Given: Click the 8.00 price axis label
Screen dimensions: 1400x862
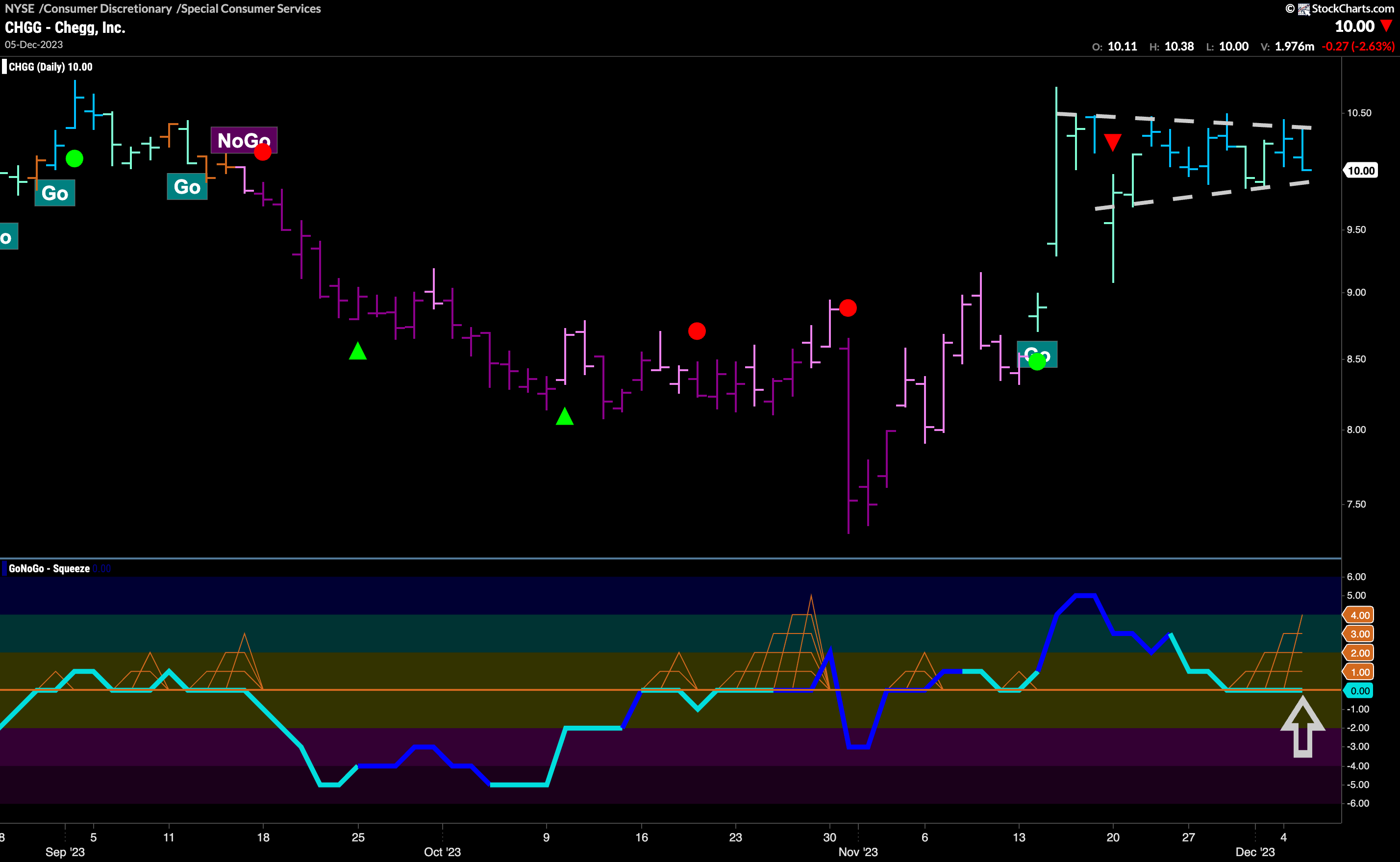Looking at the screenshot, I should [1356, 430].
